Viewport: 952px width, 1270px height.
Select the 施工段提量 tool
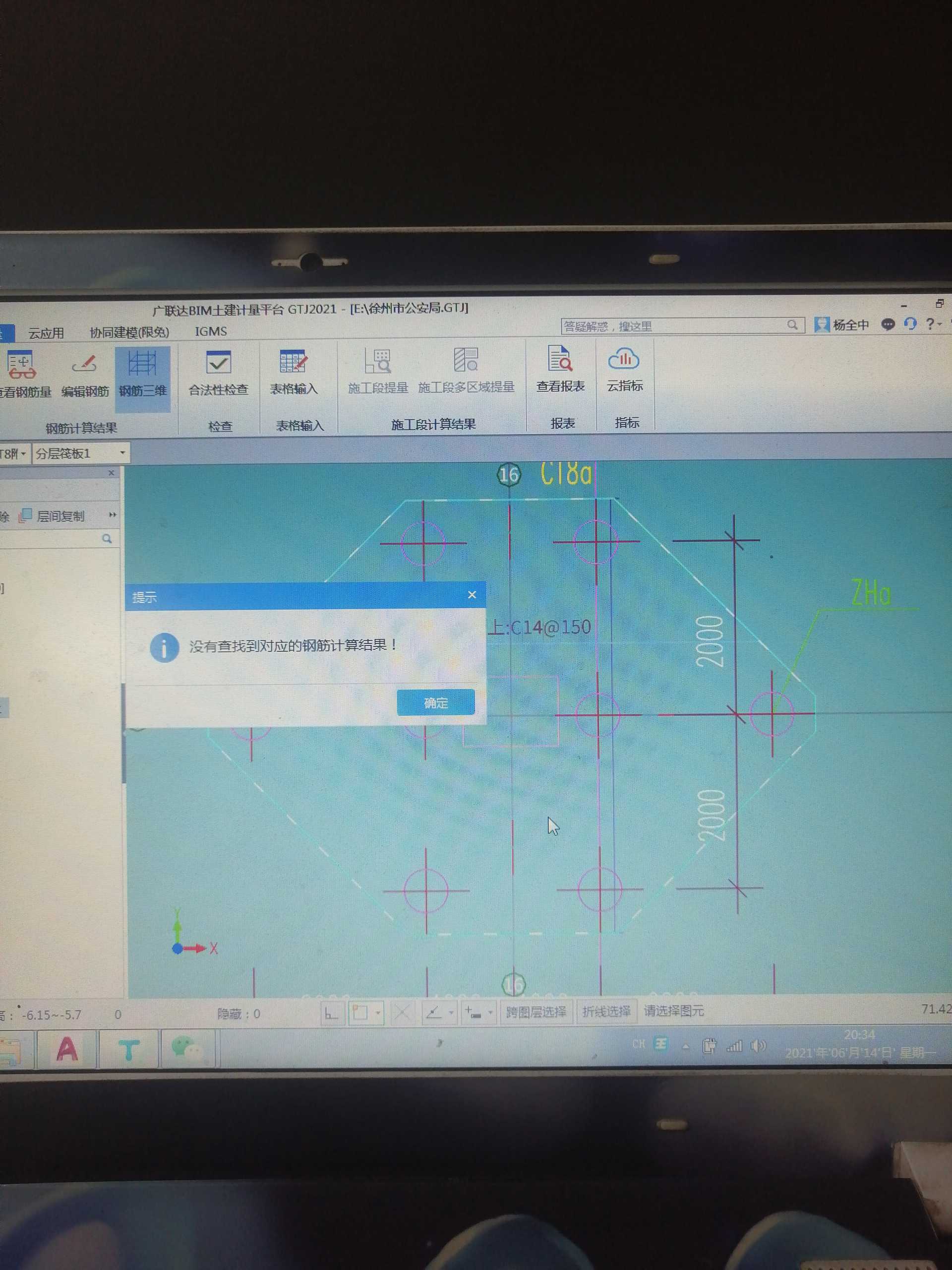pyautogui.click(x=378, y=372)
